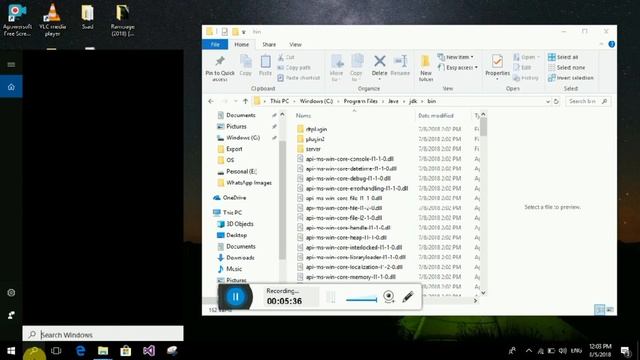Open Properties from the ribbon
Image resolution: width=640 pixels, height=360 pixels.
(x=497, y=66)
